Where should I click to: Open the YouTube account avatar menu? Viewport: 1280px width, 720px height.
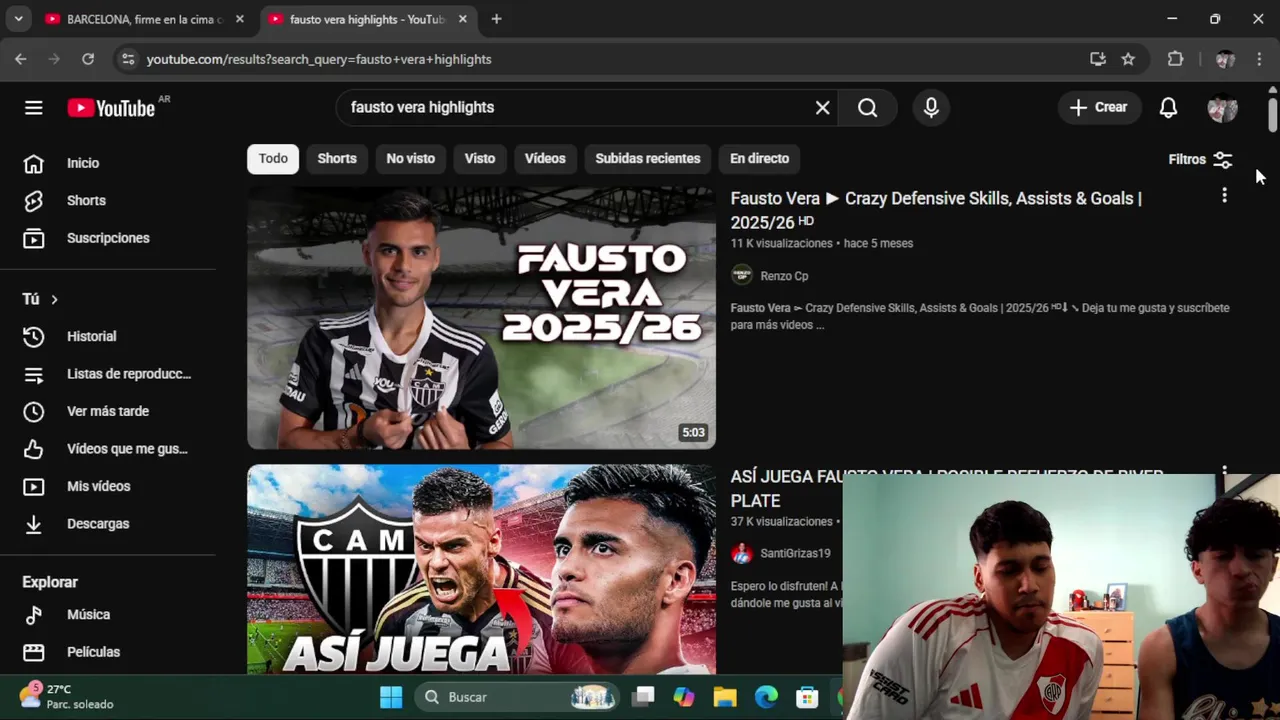pos(1222,108)
